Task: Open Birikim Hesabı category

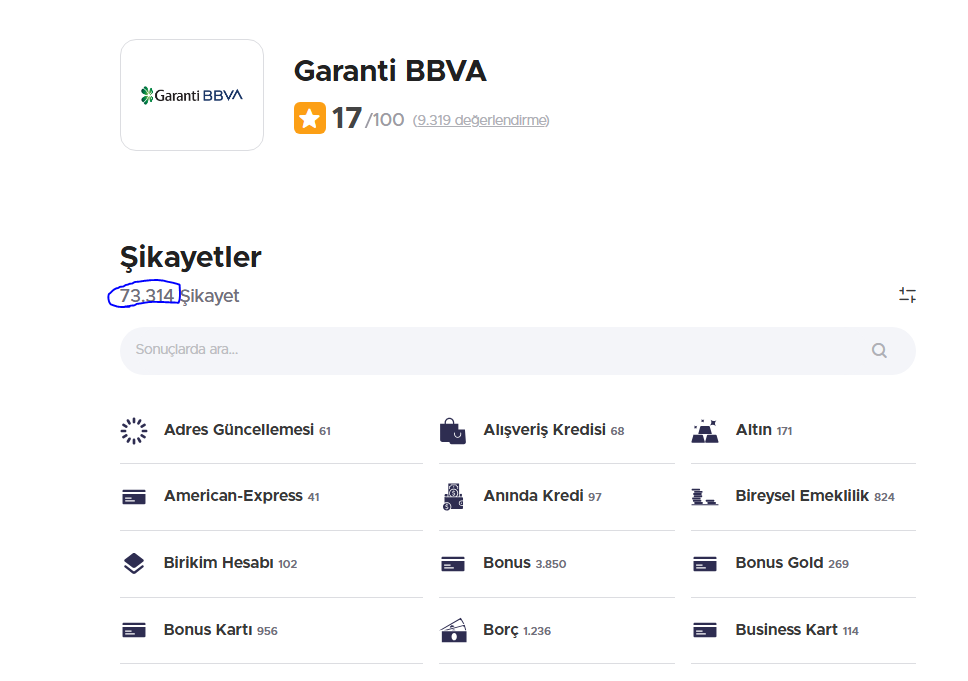Action: click(219, 562)
